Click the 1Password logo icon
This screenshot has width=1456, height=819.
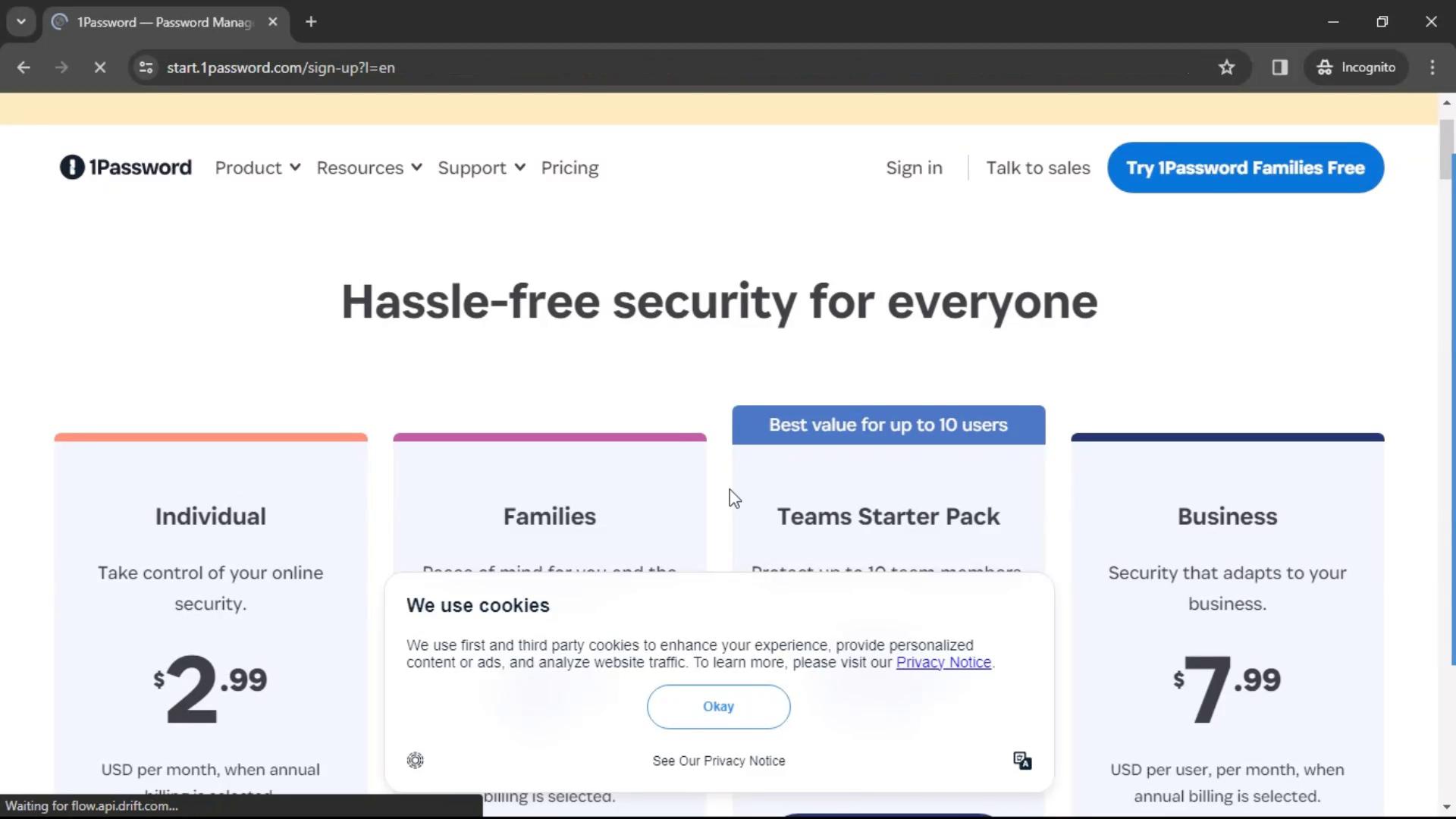pyautogui.click(x=72, y=167)
